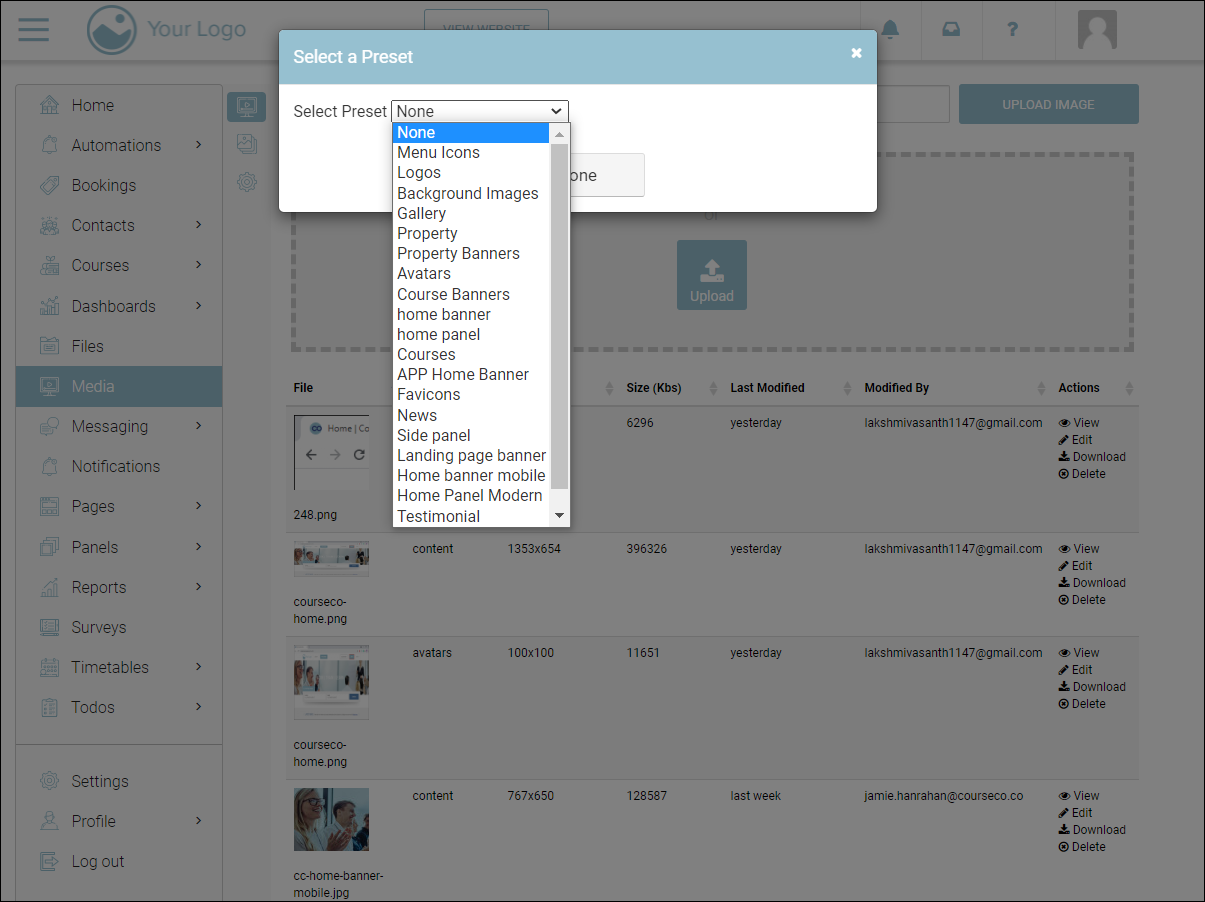Choose Background Images preset option
The width and height of the screenshot is (1205, 902).
pyautogui.click(x=467, y=193)
